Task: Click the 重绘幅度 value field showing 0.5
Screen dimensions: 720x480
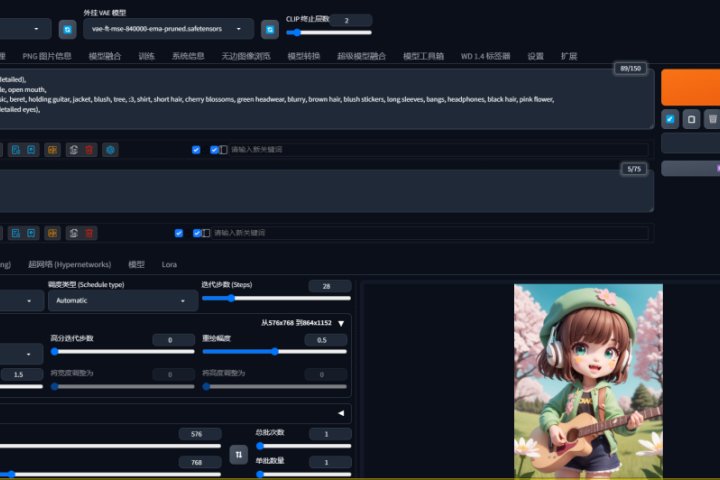Action: click(x=326, y=340)
